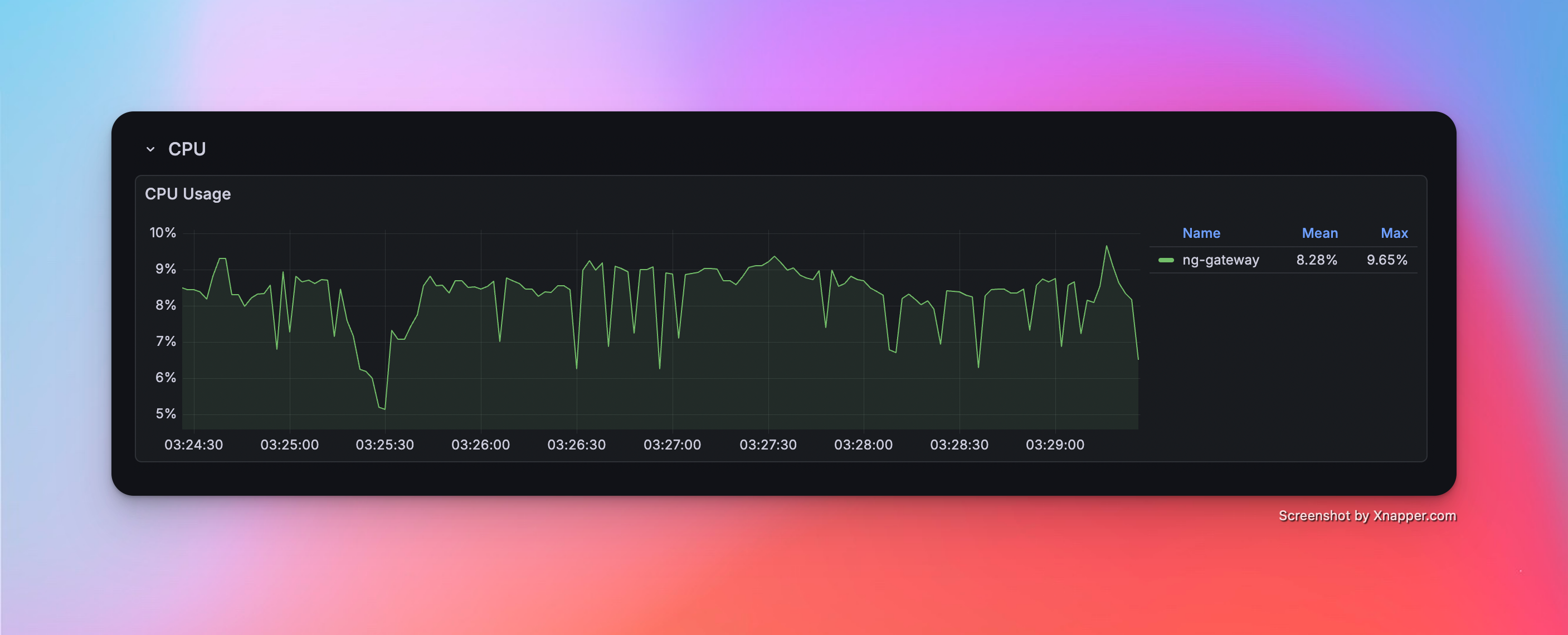
Task: Open the CPU Usage panel title menu
Action: pyautogui.click(x=187, y=194)
